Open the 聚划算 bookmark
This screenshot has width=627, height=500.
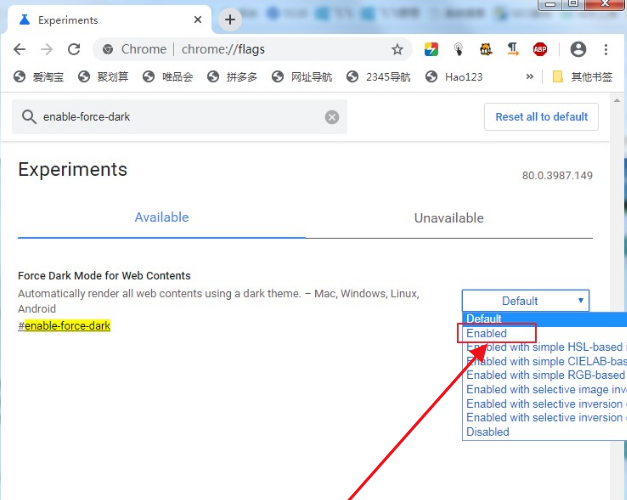[103, 76]
